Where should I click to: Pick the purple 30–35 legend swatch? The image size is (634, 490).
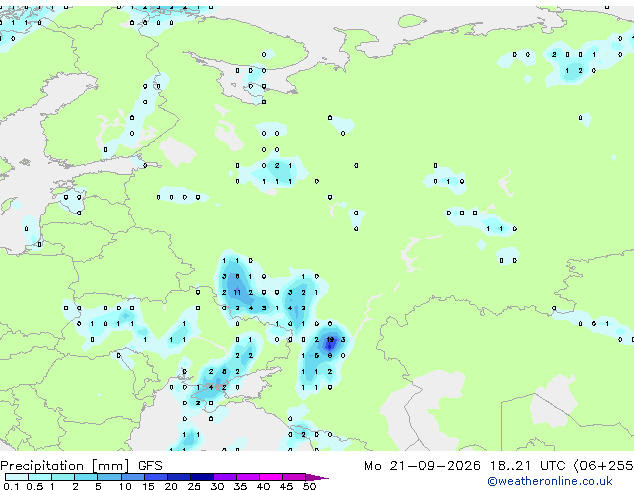coord(225,477)
